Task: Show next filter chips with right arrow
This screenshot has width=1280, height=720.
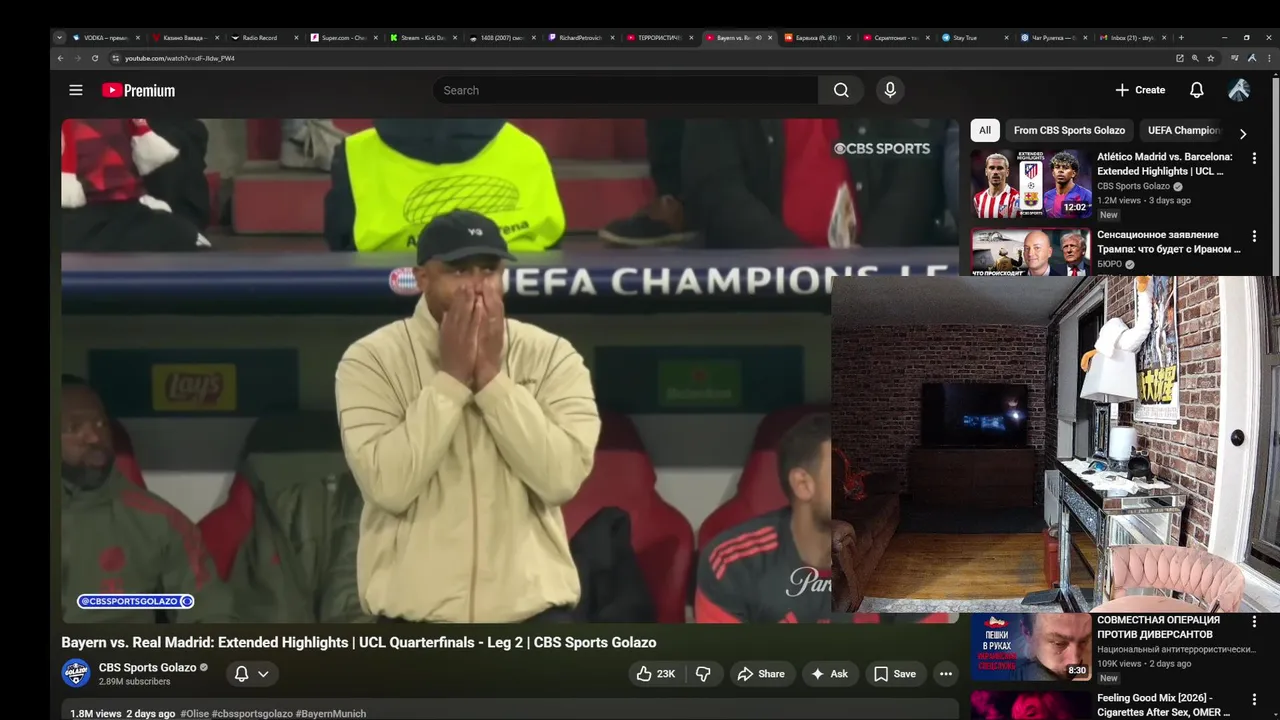Action: pos(1243,133)
